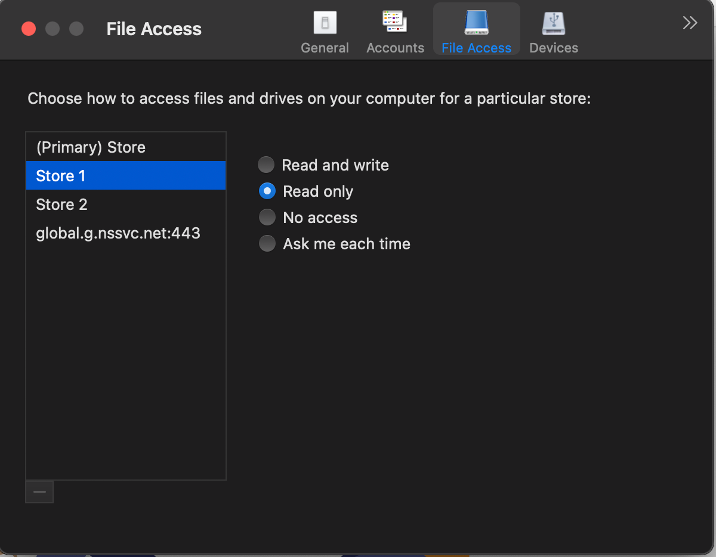Select the global.g.nssvc.net:443 store entry
Screen dimensions: 716x558
click(x=118, y=233)
